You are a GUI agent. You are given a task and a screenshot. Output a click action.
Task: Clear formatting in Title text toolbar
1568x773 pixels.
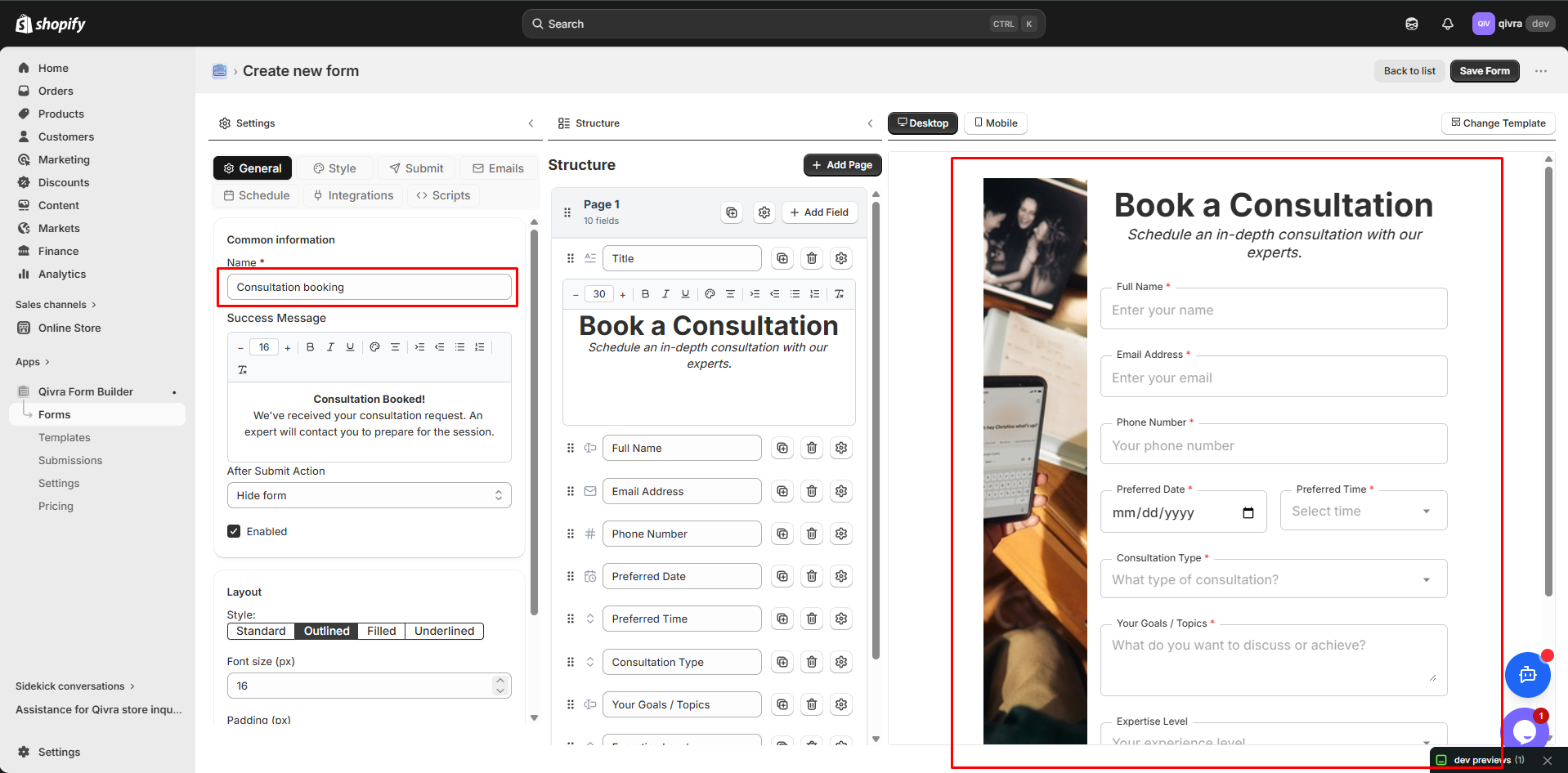click(839, 294)
